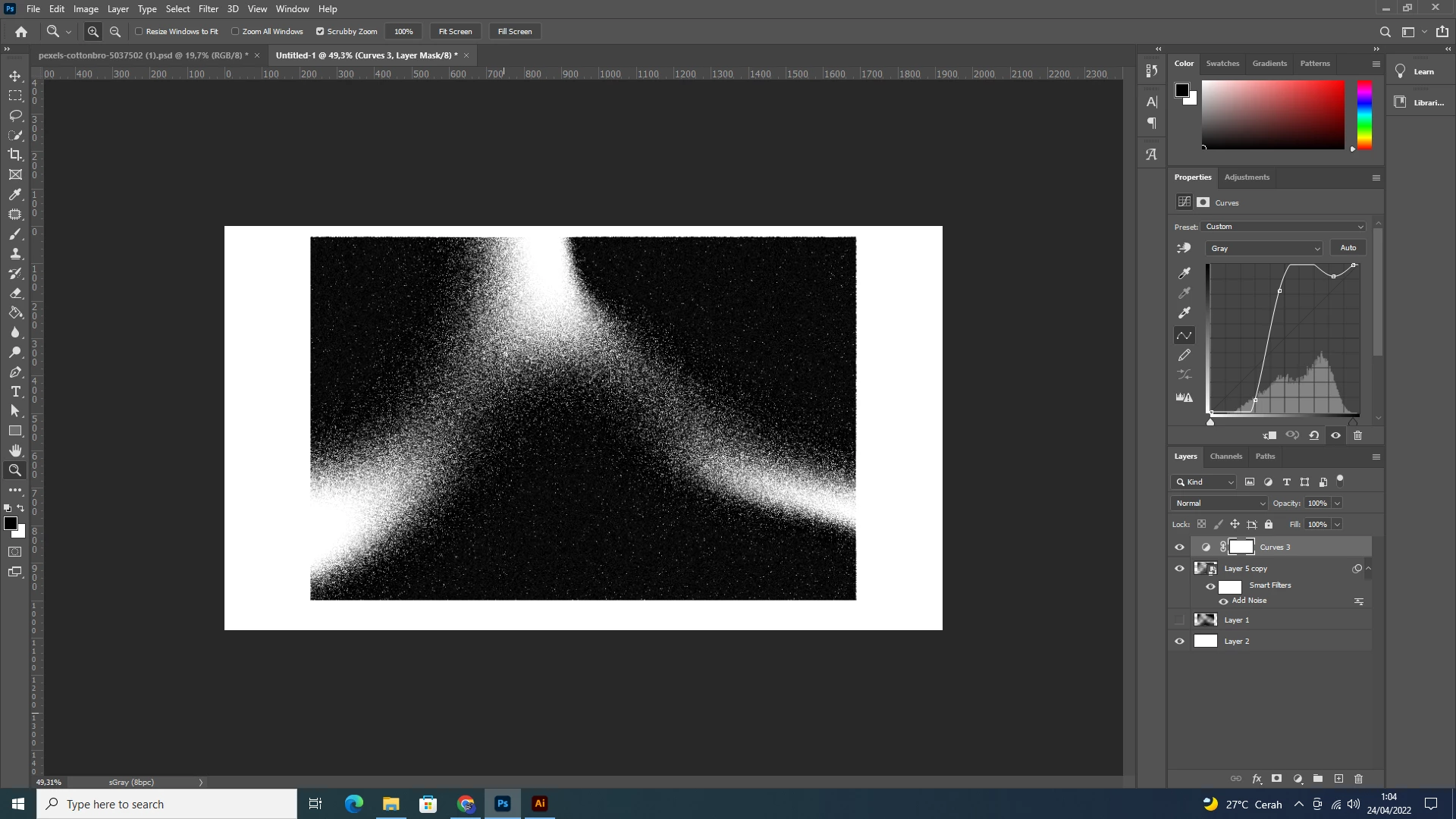The width and height of the screenshot is (1456, 819).
Task: Reset Curves adjustment to defaults icon
Action: click(1314, 435)
